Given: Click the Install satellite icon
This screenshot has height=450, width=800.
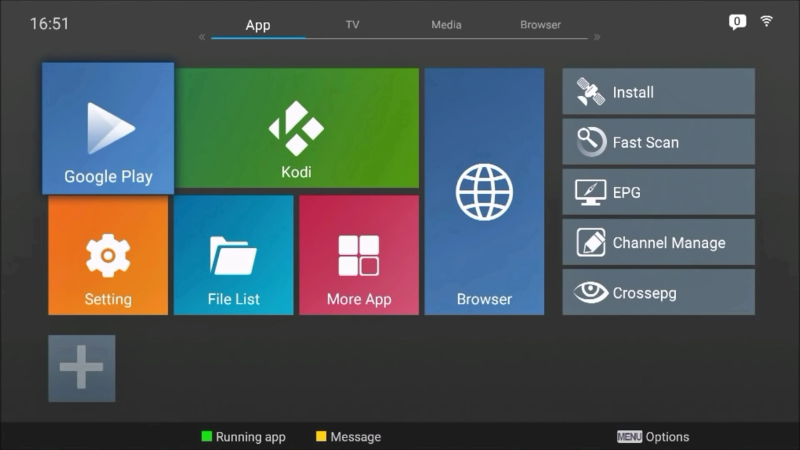Looking at the screenshot, I should [x=590, y=92].
